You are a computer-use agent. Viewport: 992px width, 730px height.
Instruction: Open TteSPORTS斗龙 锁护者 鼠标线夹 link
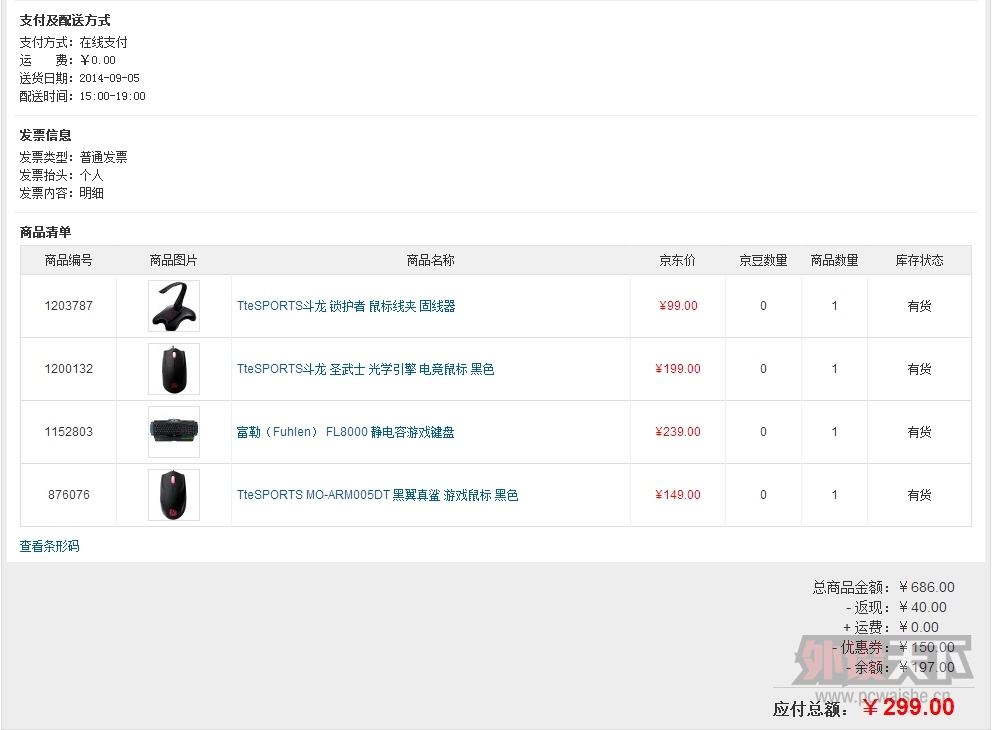tap(346, 306)
